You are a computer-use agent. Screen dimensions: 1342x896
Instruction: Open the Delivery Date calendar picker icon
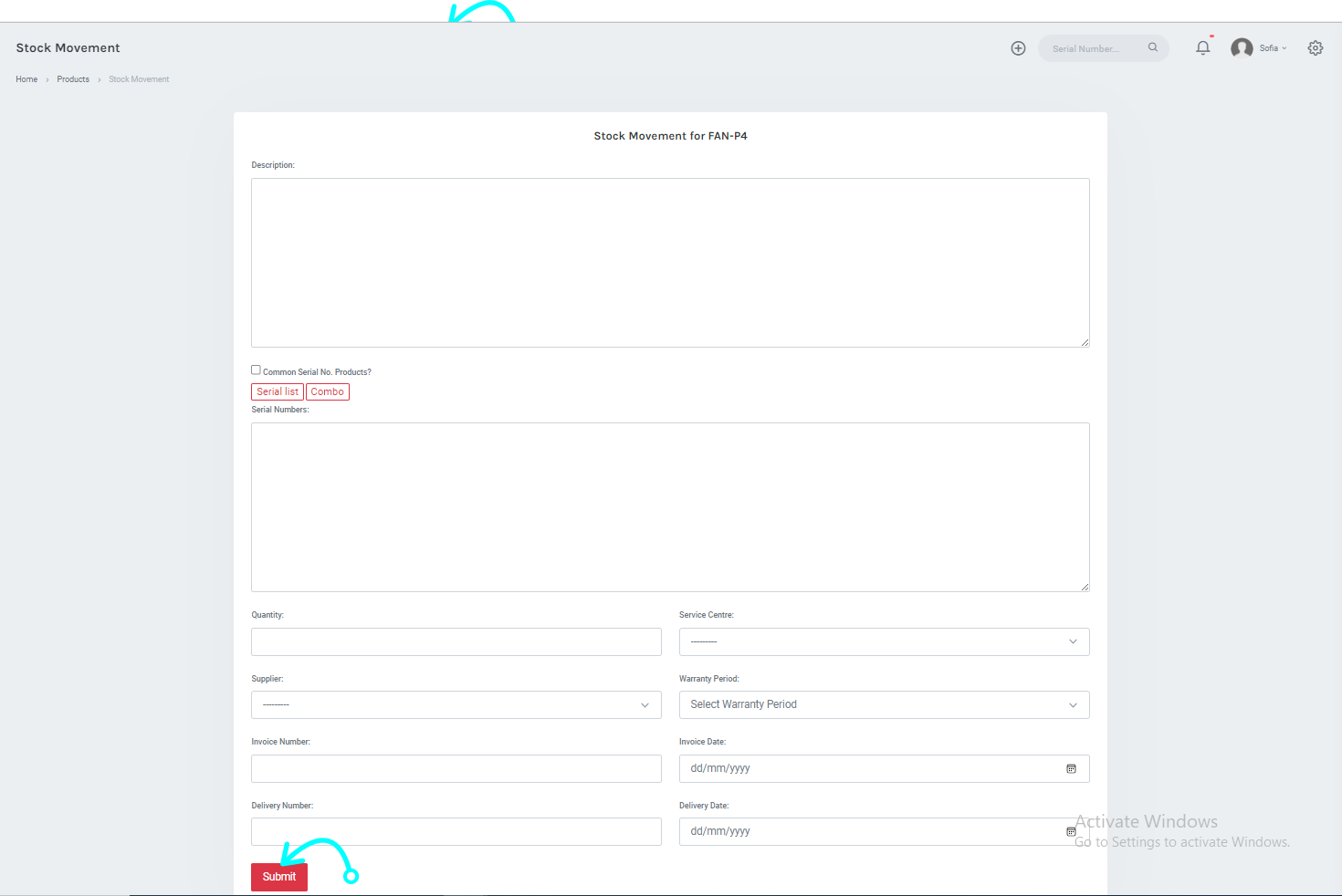(x=1071, y=831)
